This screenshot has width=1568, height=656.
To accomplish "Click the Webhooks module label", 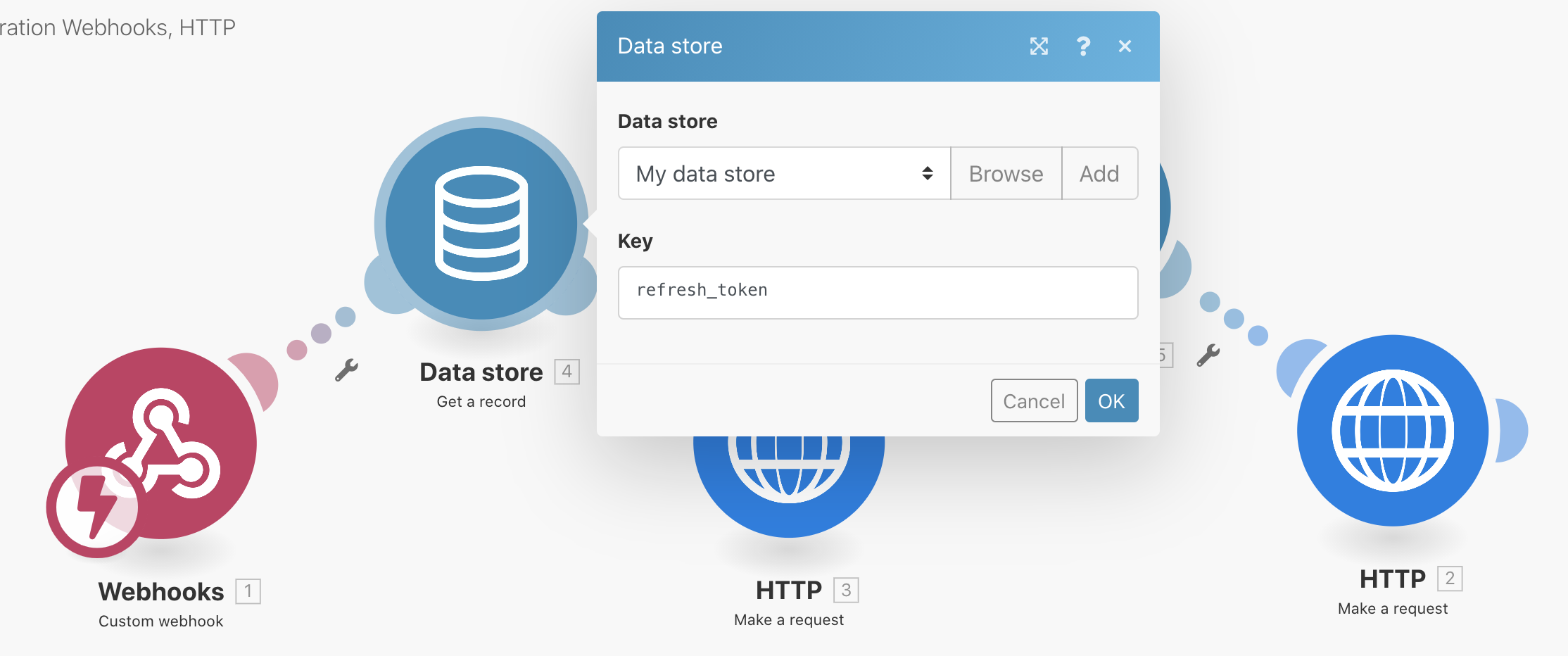I will 161,591.
